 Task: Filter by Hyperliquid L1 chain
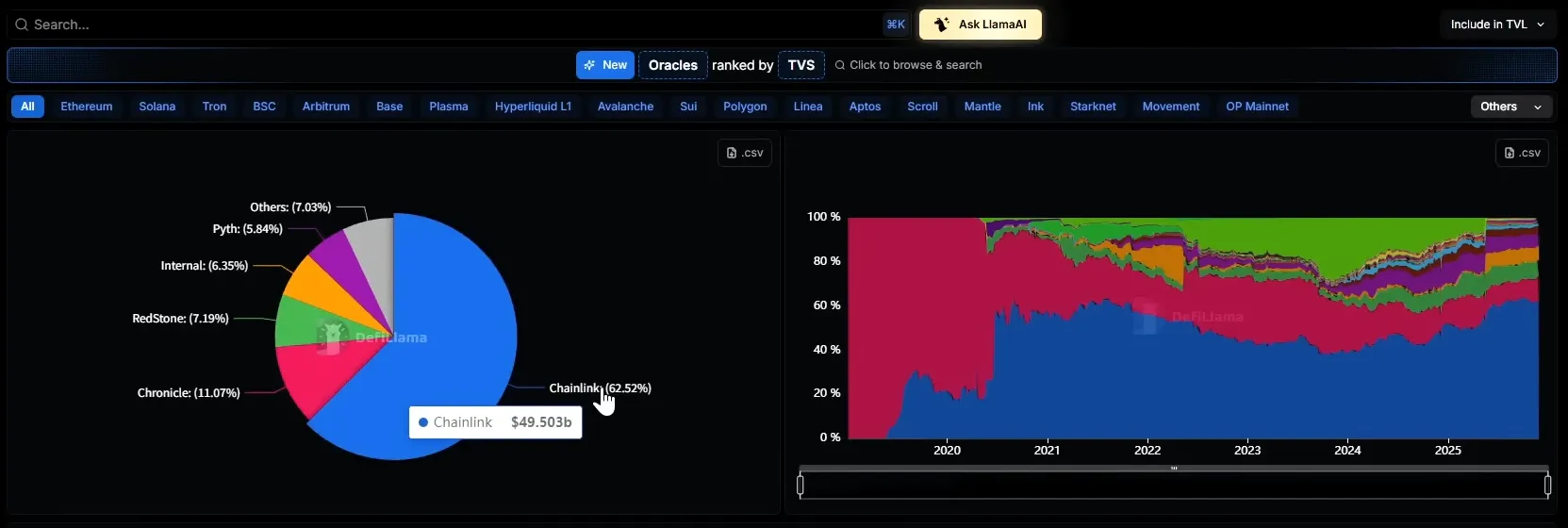point(533,107)
